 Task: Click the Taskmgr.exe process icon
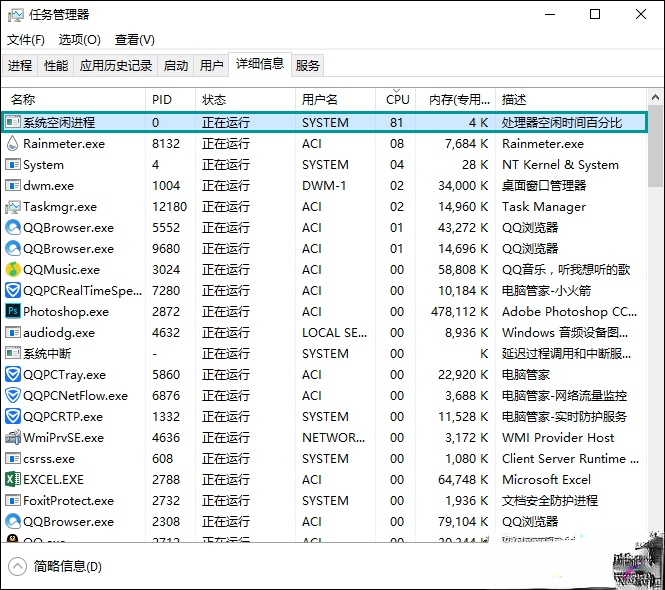13,207
